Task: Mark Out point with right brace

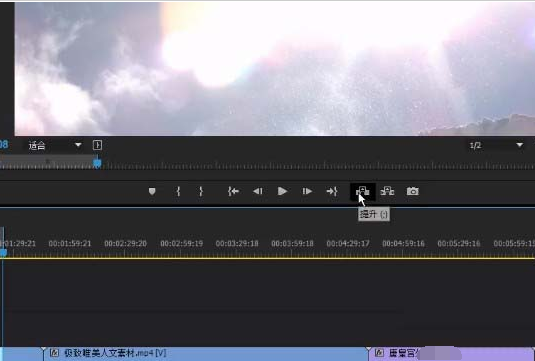Action: (x=201, y=191)
